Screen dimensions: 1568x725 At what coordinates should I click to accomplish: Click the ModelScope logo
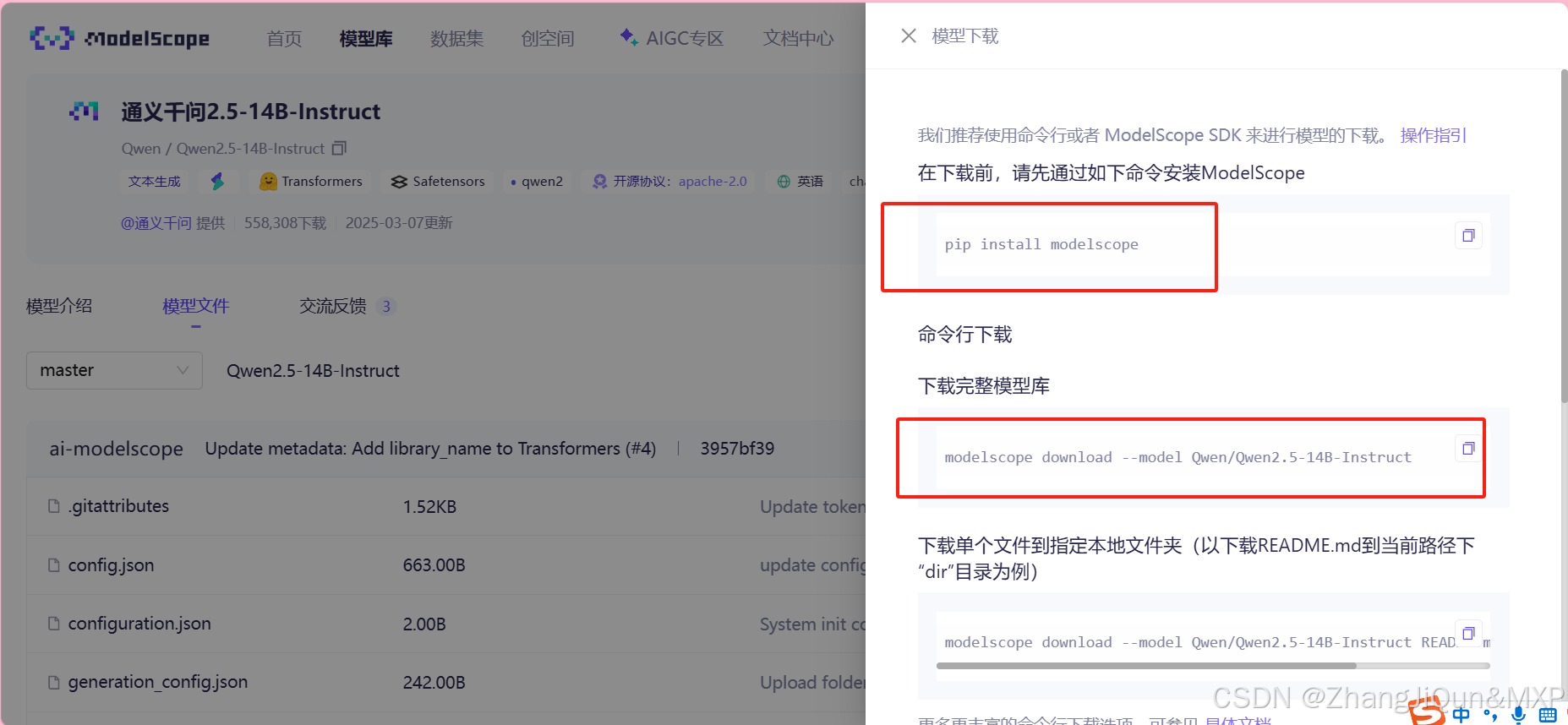119,38
